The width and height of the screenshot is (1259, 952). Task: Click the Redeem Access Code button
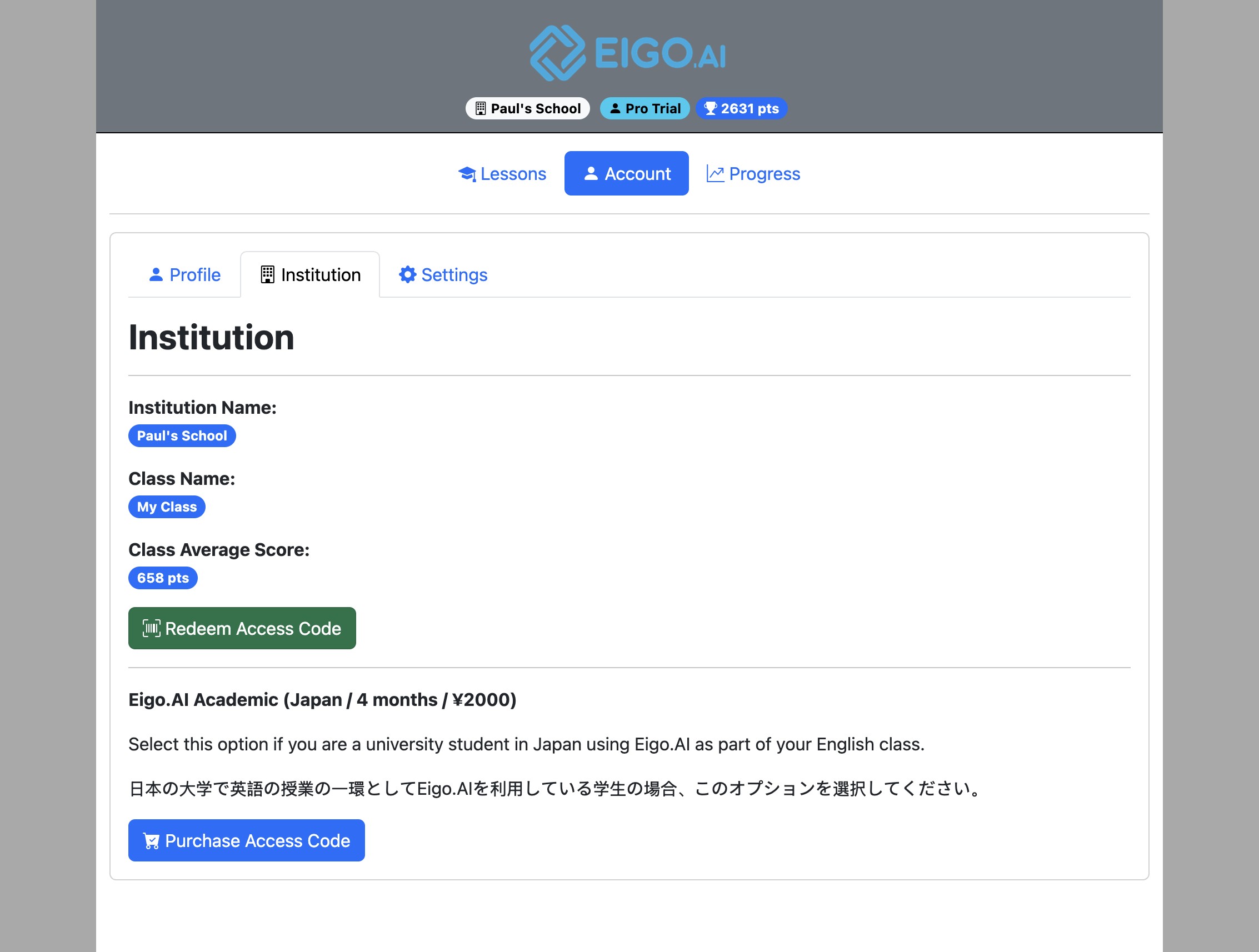click(242, 628)
